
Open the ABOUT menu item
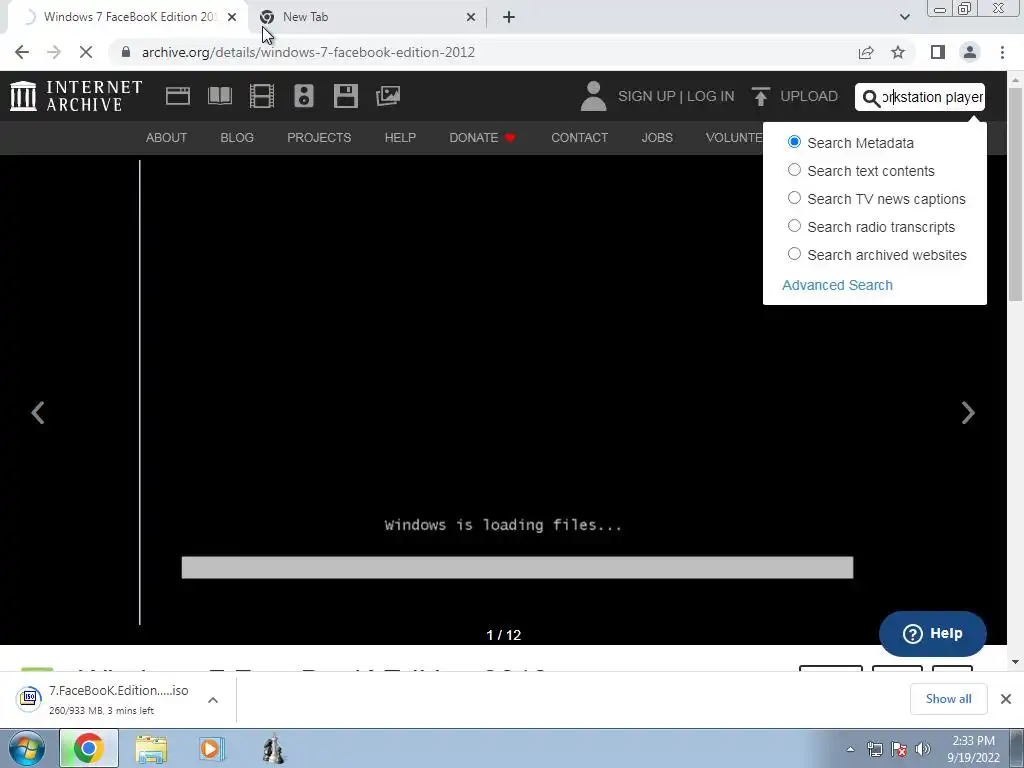[166, 138]
